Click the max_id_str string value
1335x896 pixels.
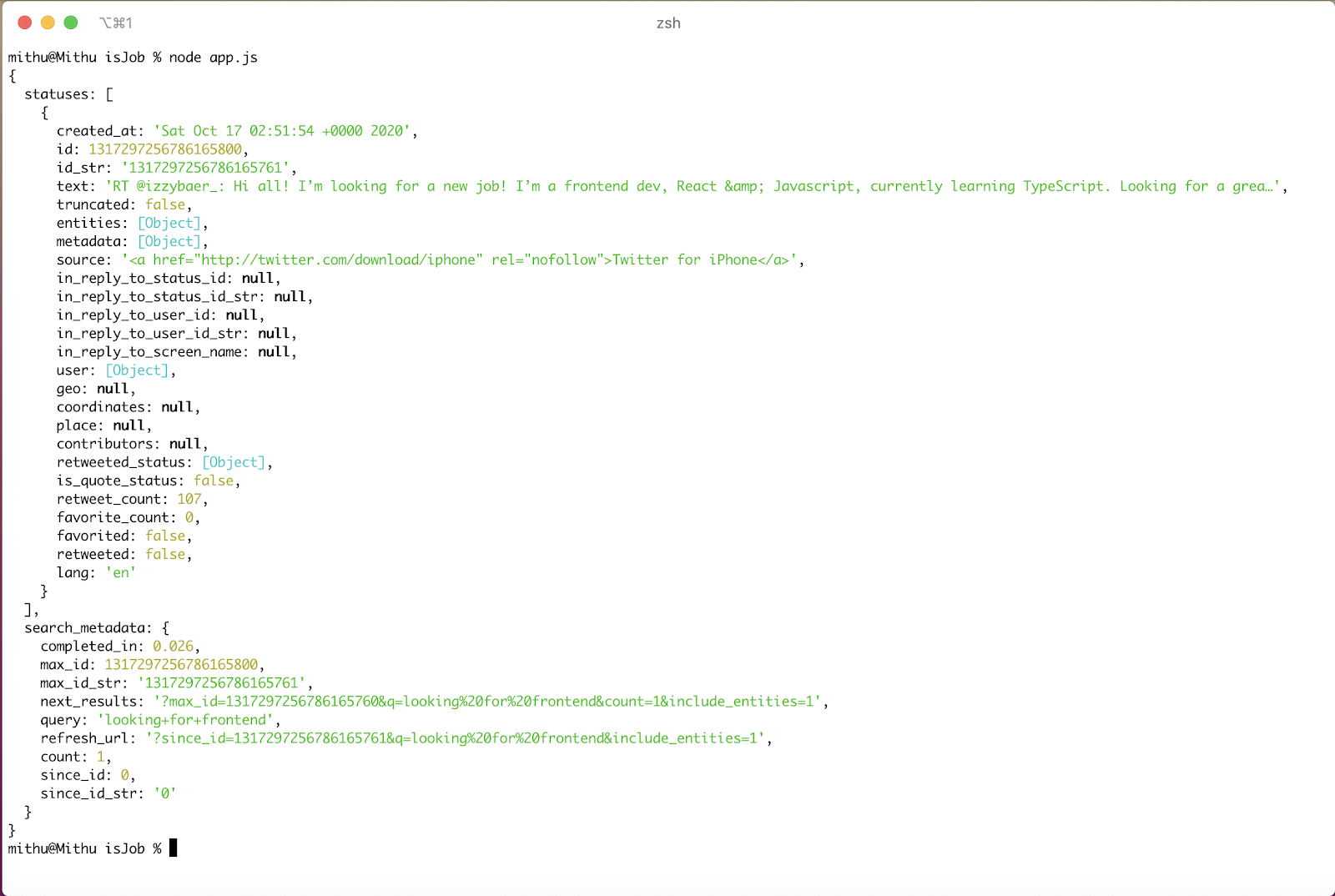[x=221, y=682]
